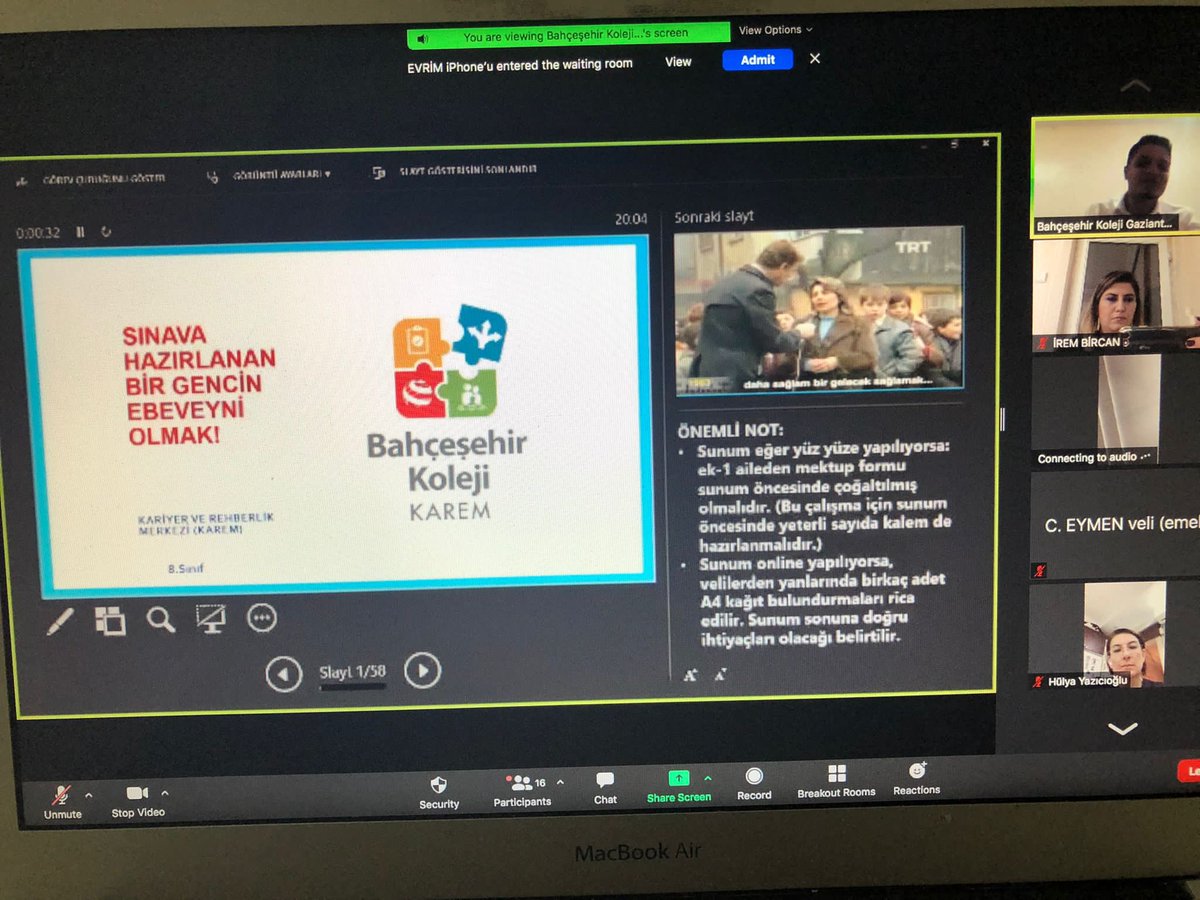Image resolution: width=1200 pixels, height=900 pixels.
Task: Click the 0:00:32 elapsed time
Action: click(38, 233)
